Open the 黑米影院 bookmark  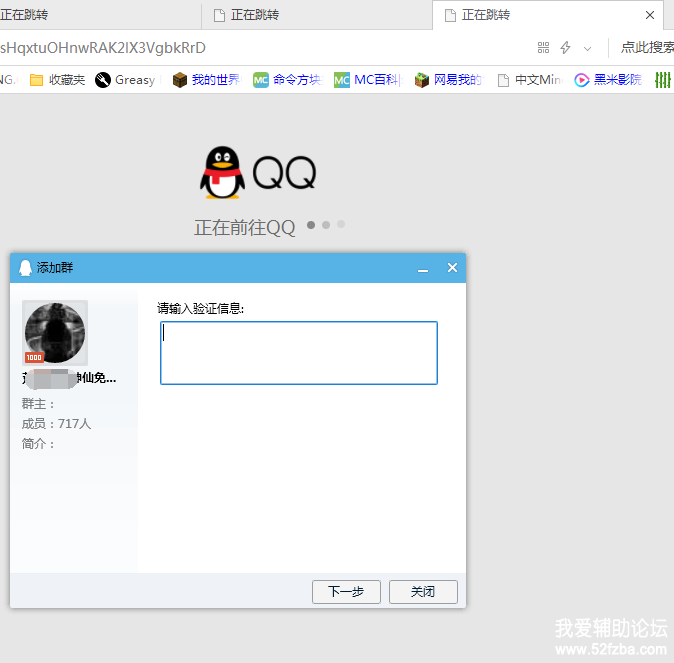click(x=608, y=80)
